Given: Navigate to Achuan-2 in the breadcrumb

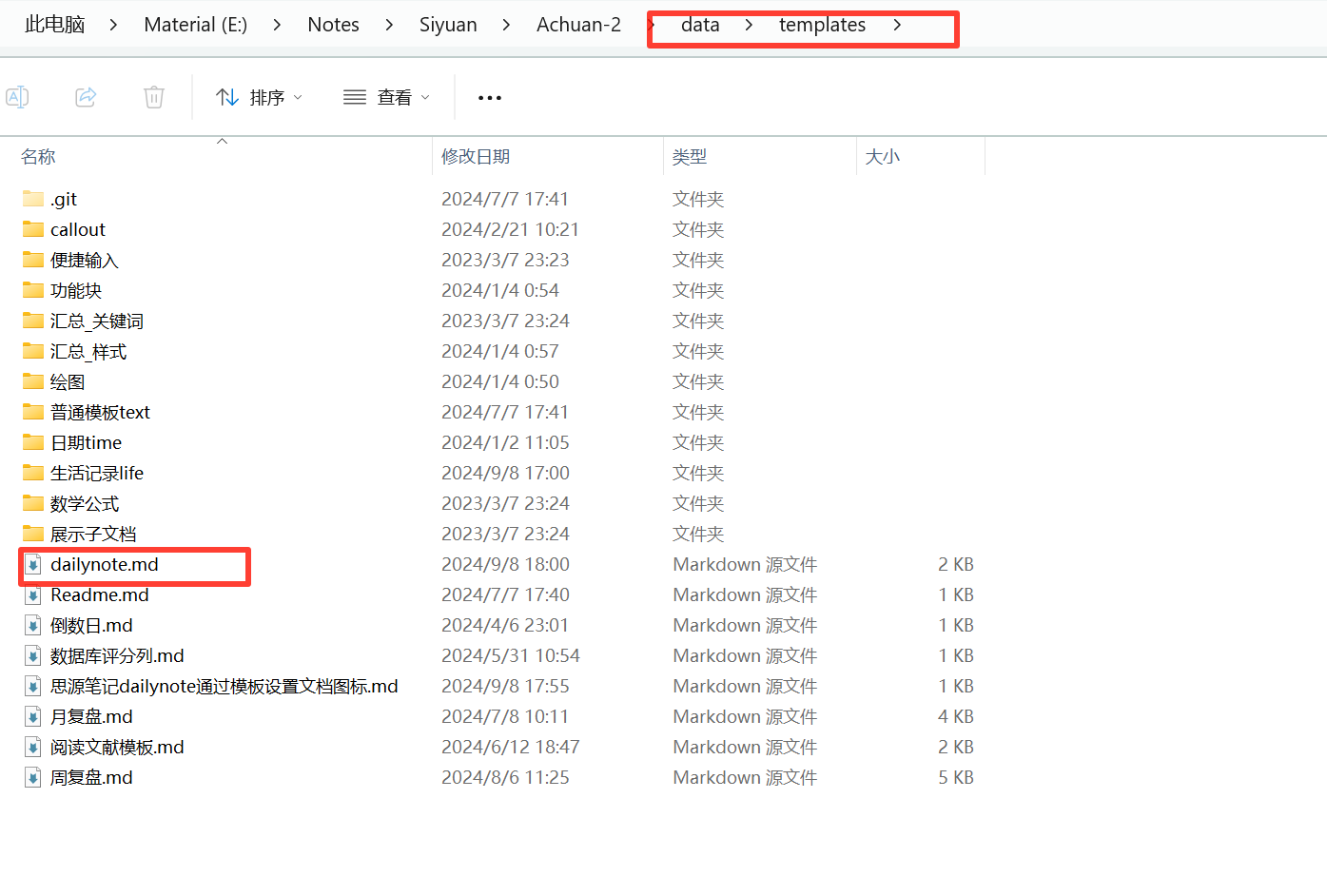Looking at the screenshot, I should 578,25.
